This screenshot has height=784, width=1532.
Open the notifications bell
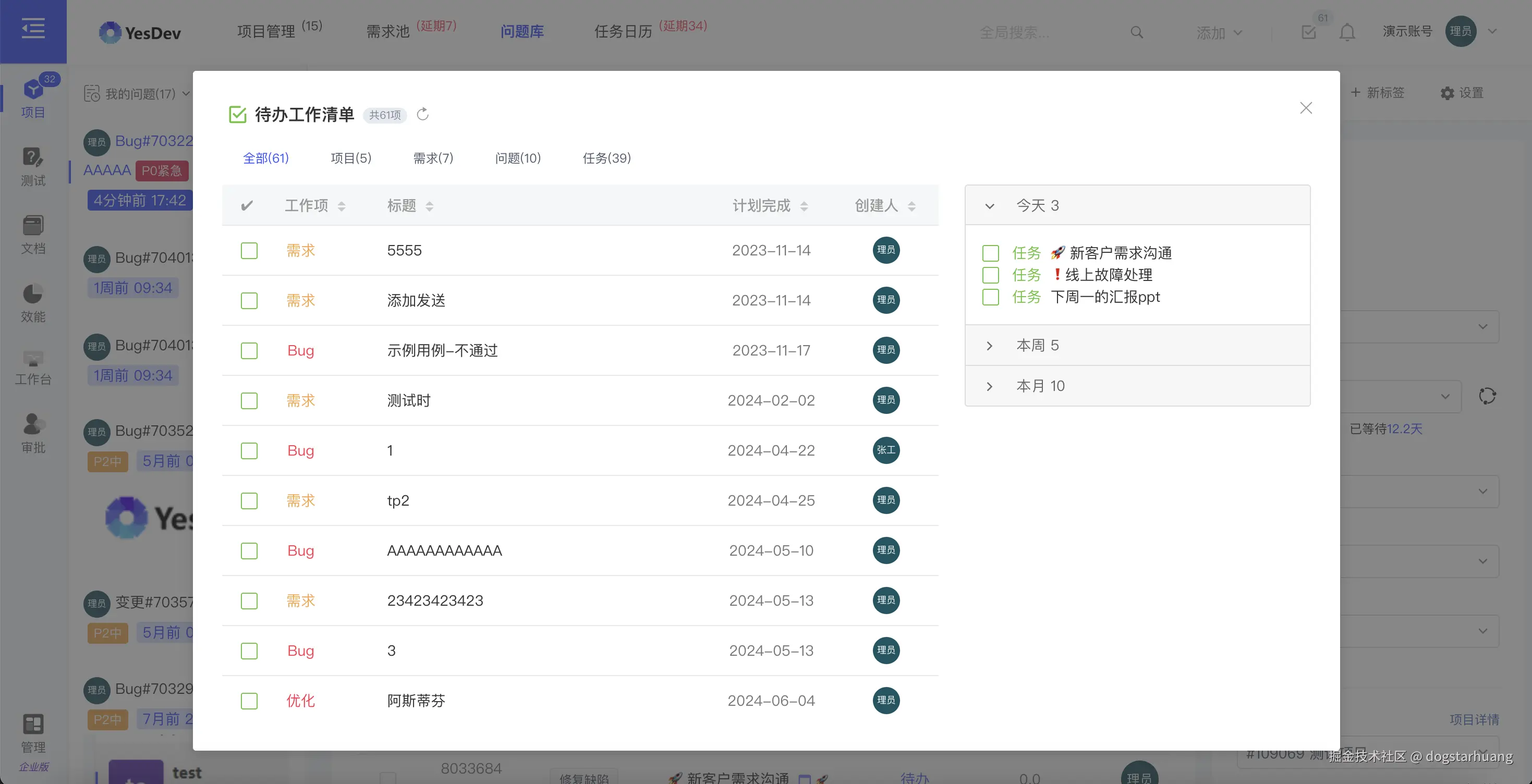pyautogui.click(x=1346, y=32)
